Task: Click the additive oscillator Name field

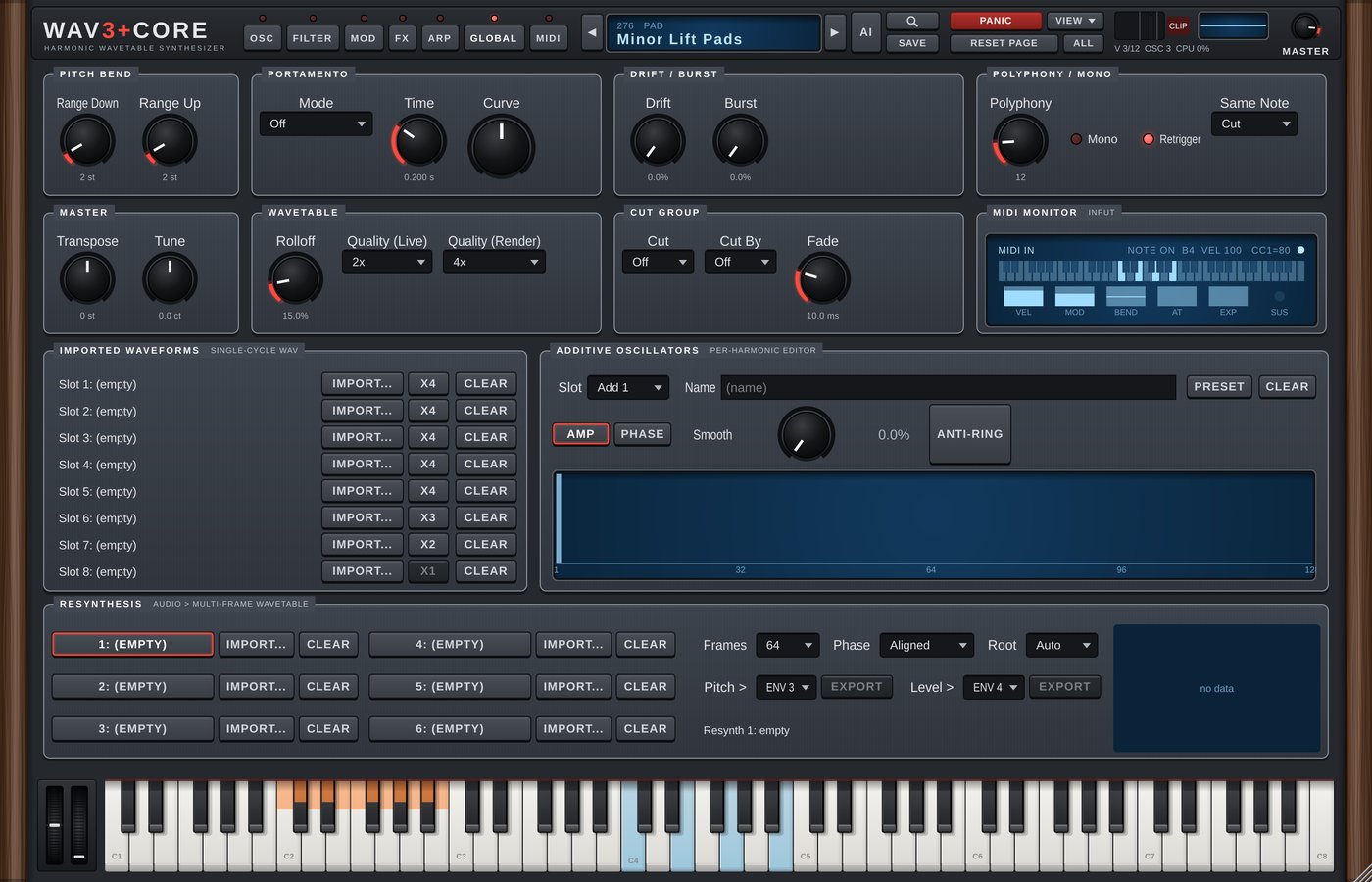Action: point(949,387)
